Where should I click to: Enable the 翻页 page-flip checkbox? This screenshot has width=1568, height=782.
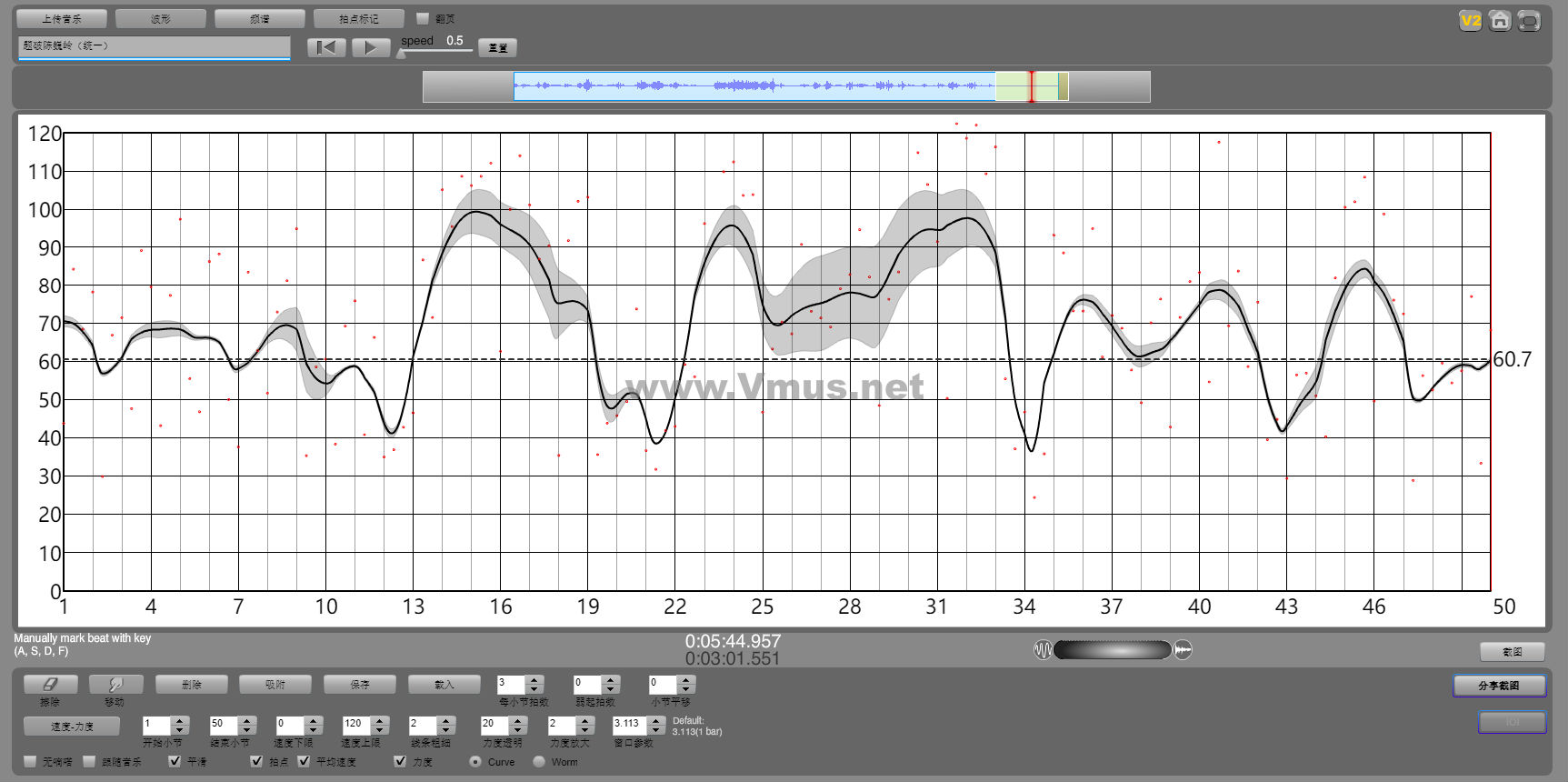pyautogui.click(x=422, y=18)
